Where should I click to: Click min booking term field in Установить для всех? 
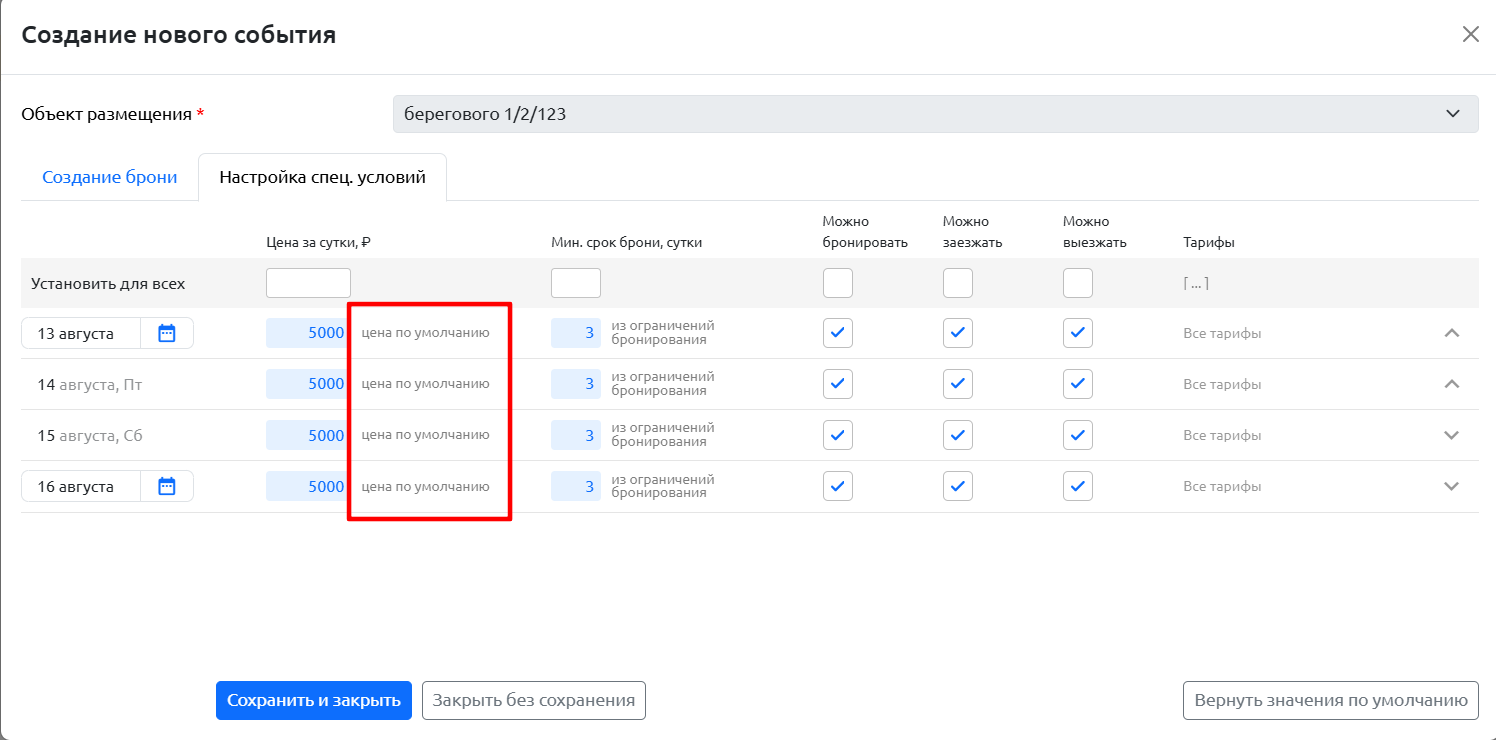576,283
